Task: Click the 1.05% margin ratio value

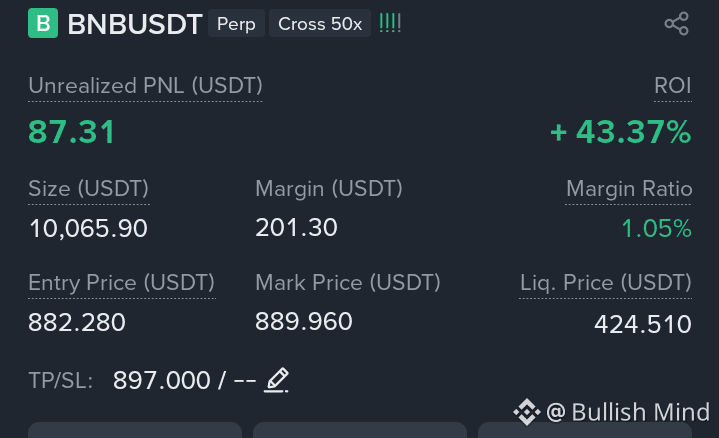Action: coord(656,228)
